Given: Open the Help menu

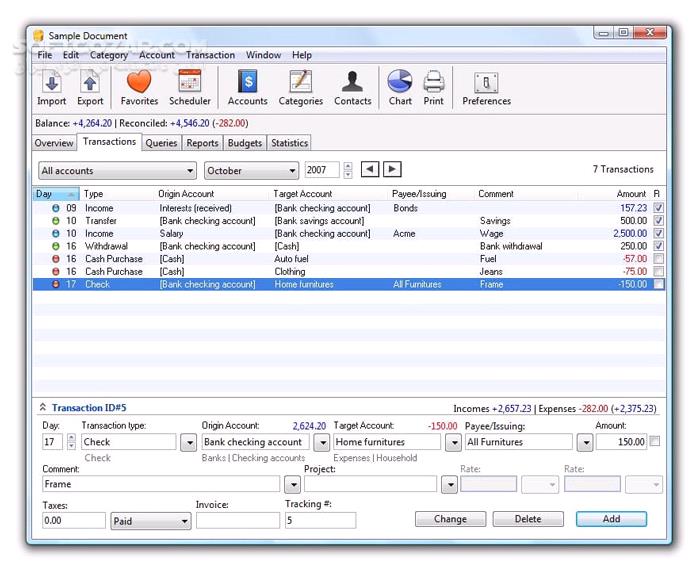Looking at the screenshot, I should click(x=302, y=55).
